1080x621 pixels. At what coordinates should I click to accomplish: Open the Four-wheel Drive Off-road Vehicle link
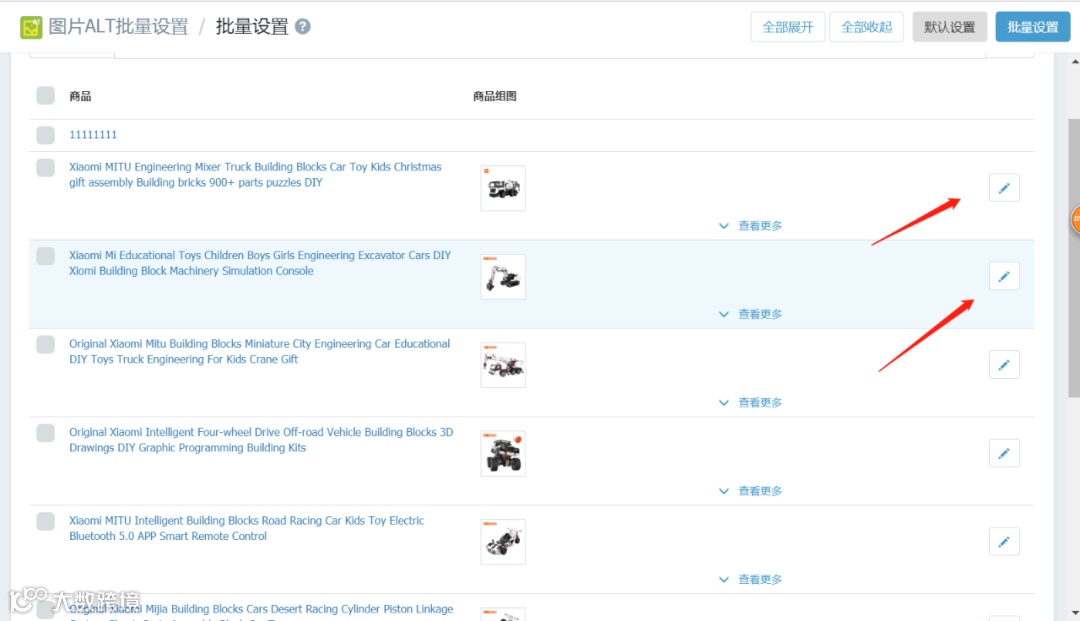click(x=261, y=440)
